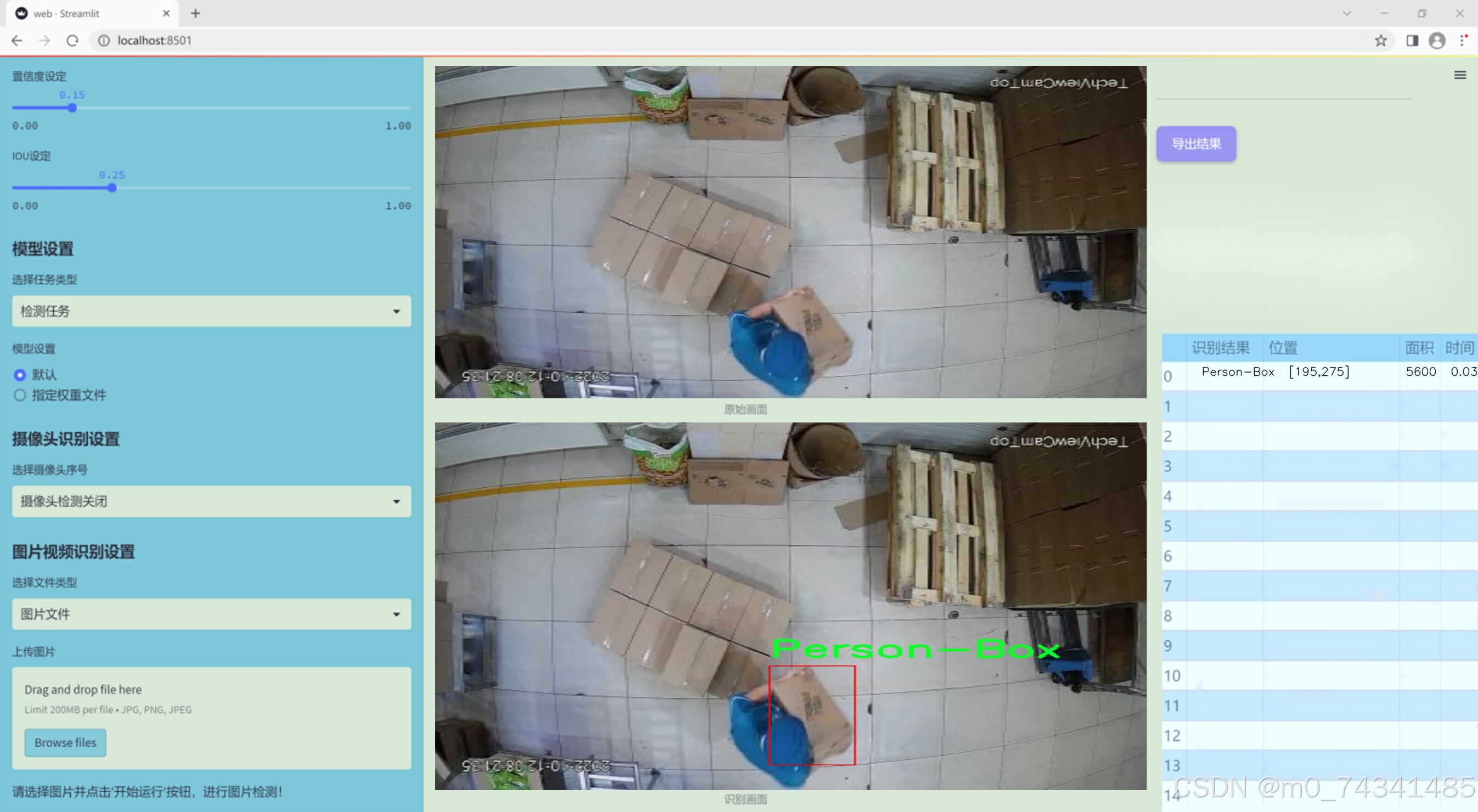Select the 指定权重文件 radio option

20,395
